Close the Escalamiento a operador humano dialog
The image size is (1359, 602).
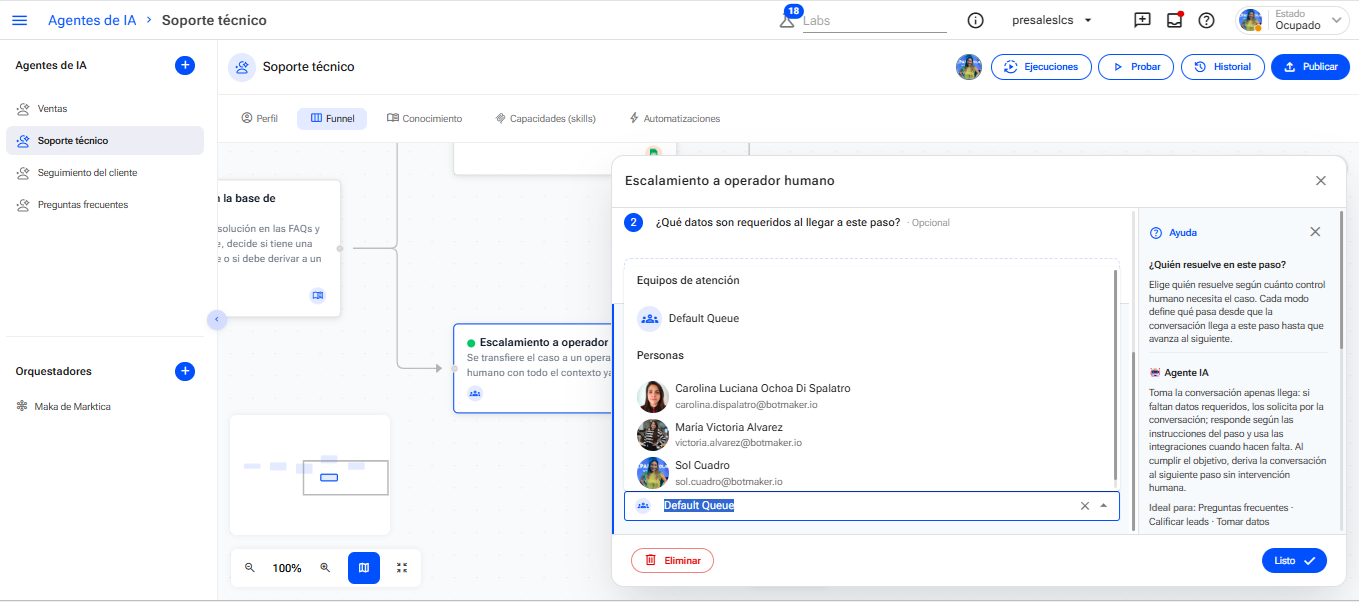point(1321,181)
